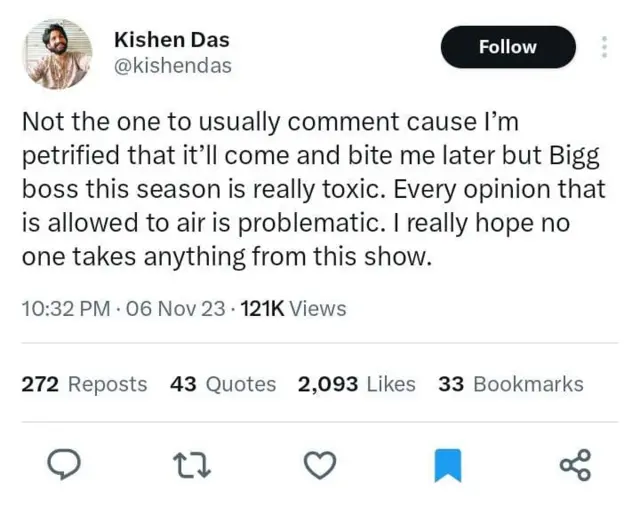640x505 pixels.
Task: Toggle the blue bookmark icon
Action: pyautogui.click(x=447, y=465)
